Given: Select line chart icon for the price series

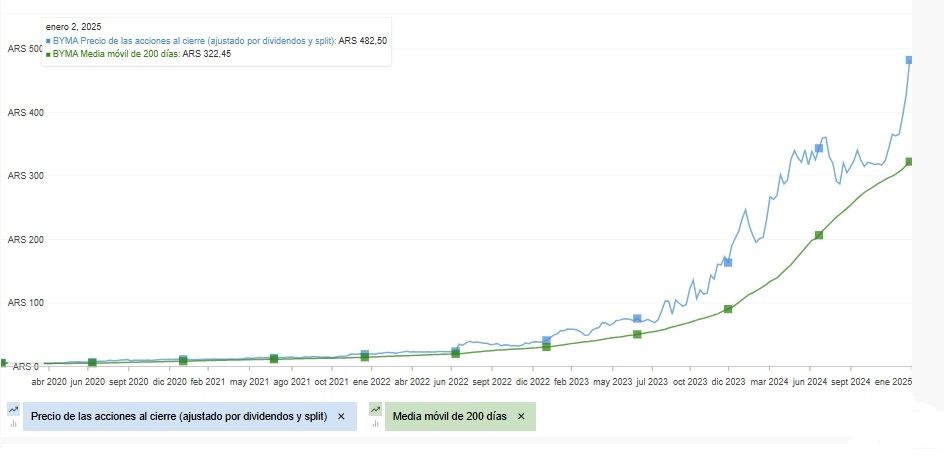Looking at the screenshot, I should tap(14, 409).
